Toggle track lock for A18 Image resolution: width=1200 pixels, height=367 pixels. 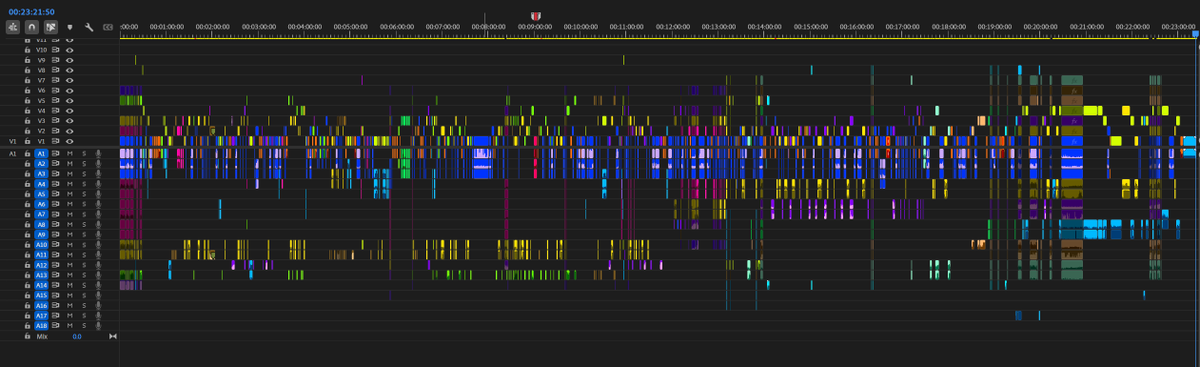click(28, 326)
